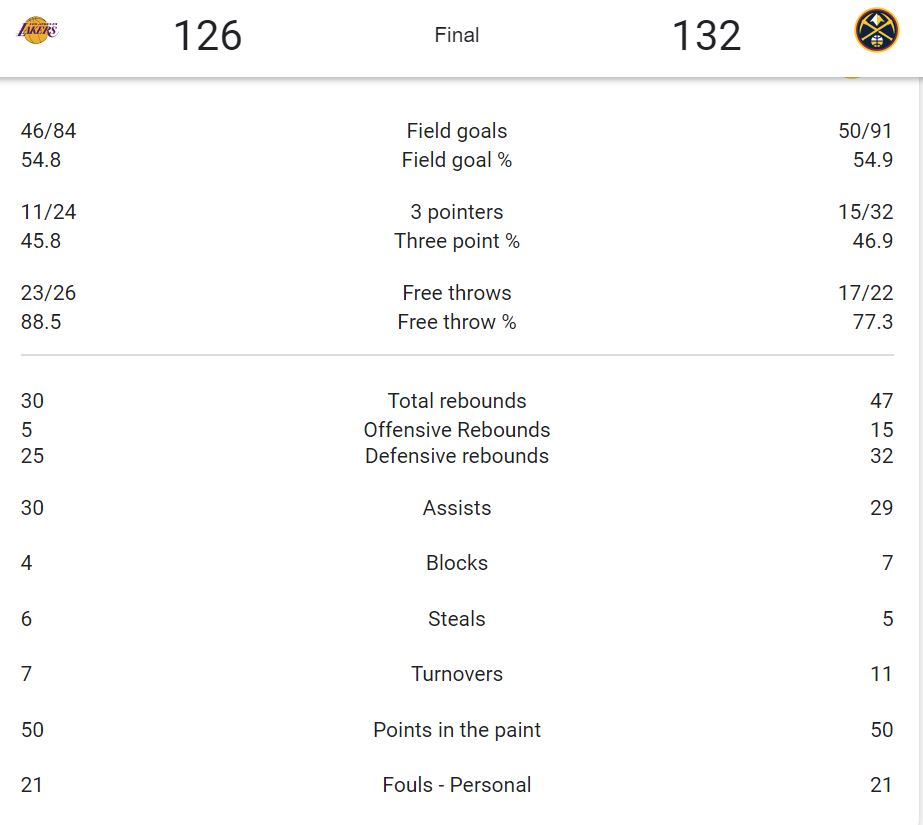The height and width of the screenshot is (825, 923).
Task: Click the Fouls - Personal label
Action: (457, 785)
